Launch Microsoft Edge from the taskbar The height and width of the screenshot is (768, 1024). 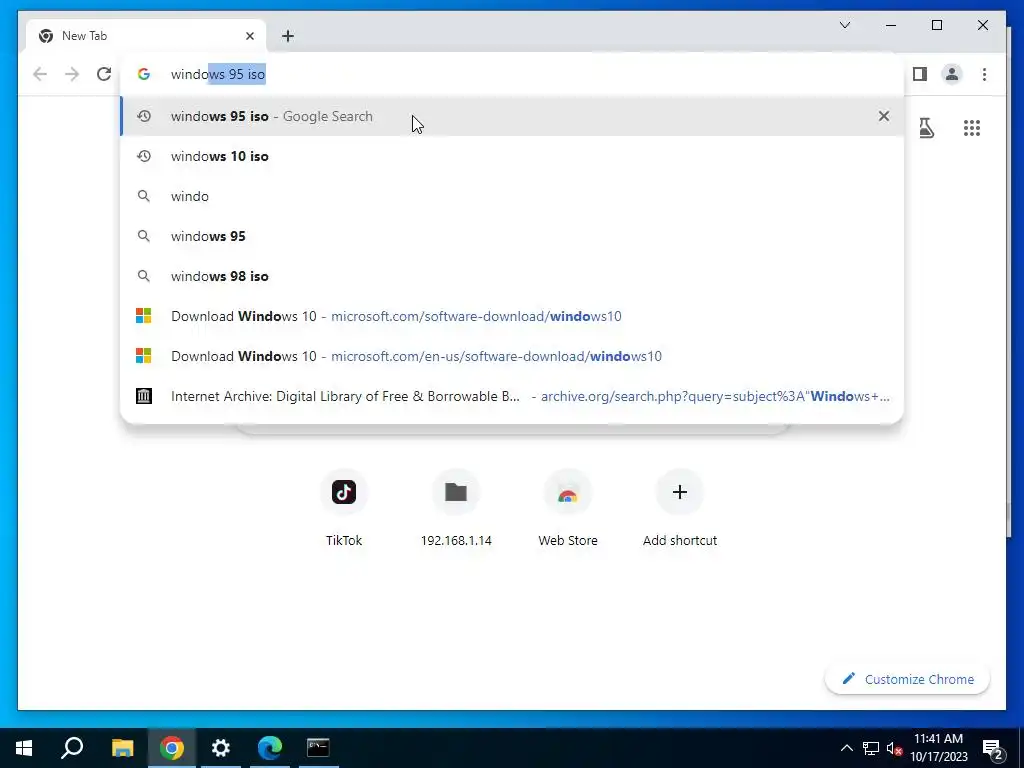click(270, 748)
